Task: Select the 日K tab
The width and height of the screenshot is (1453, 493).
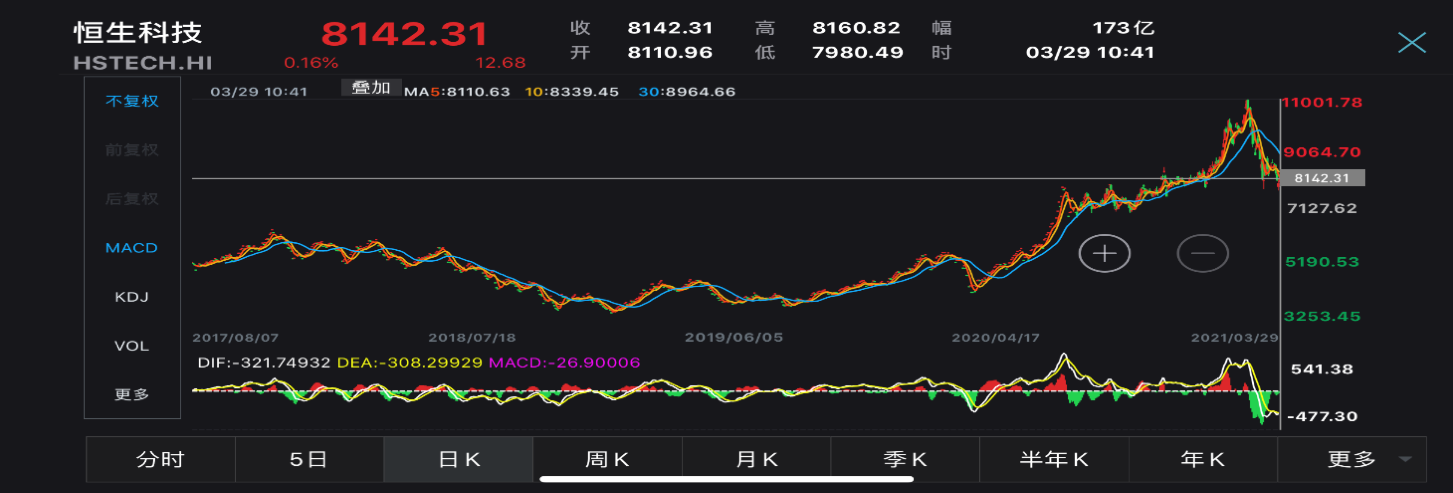Action: coord(459,460)
